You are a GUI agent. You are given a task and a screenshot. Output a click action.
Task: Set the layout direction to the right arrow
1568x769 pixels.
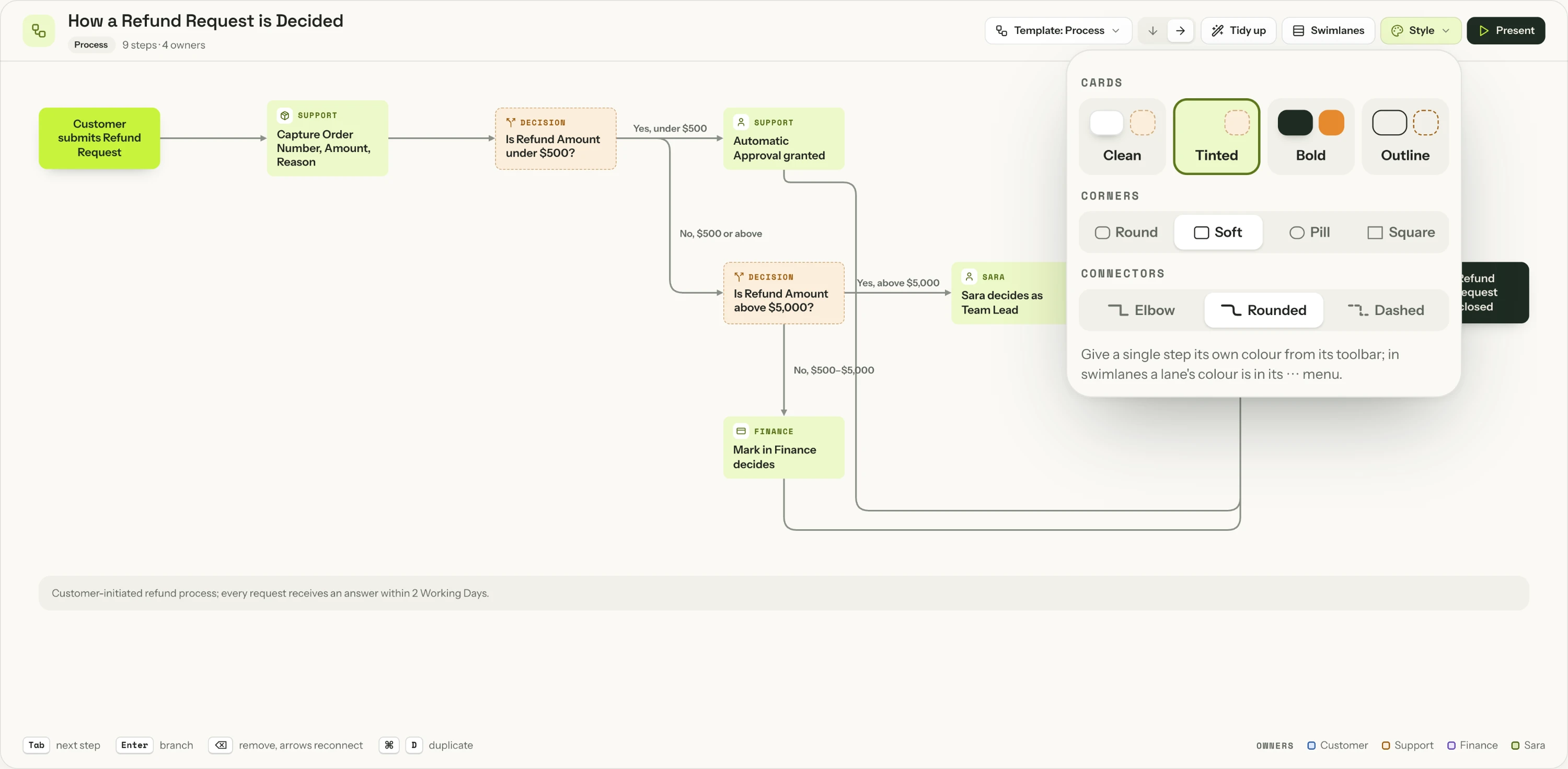point(1180,30)
